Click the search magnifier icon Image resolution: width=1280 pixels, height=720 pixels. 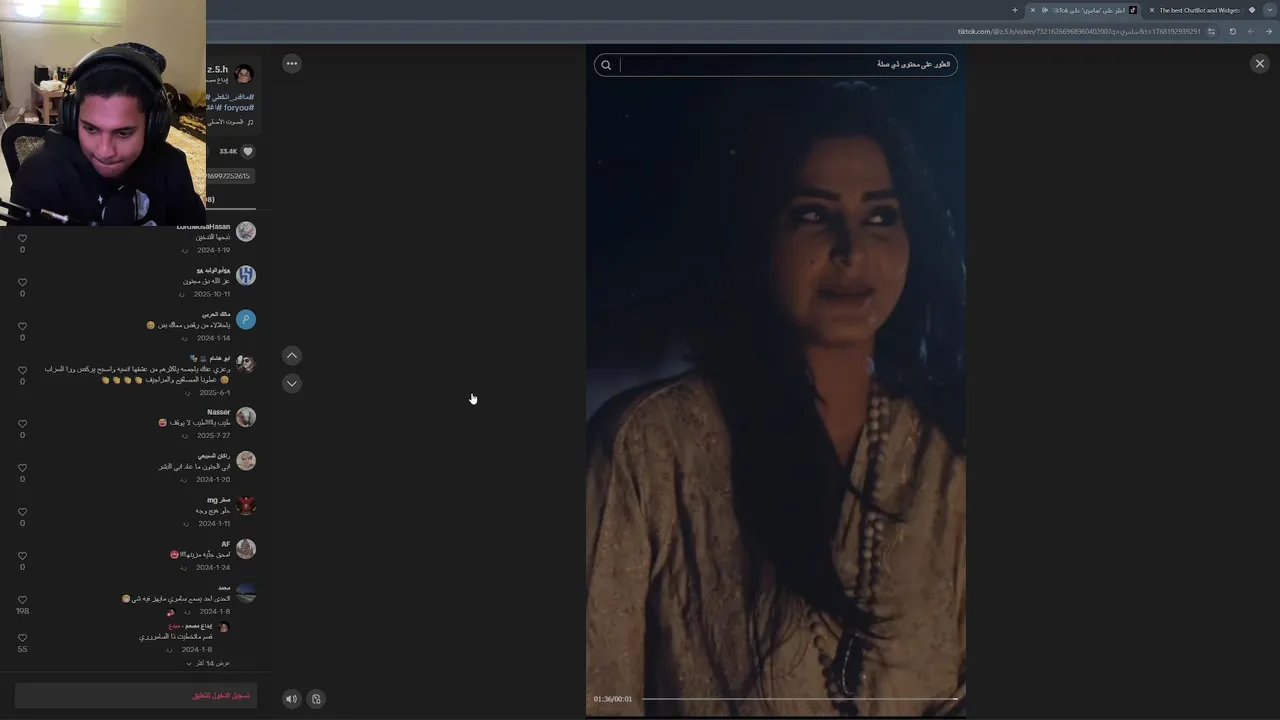(606, 65)
